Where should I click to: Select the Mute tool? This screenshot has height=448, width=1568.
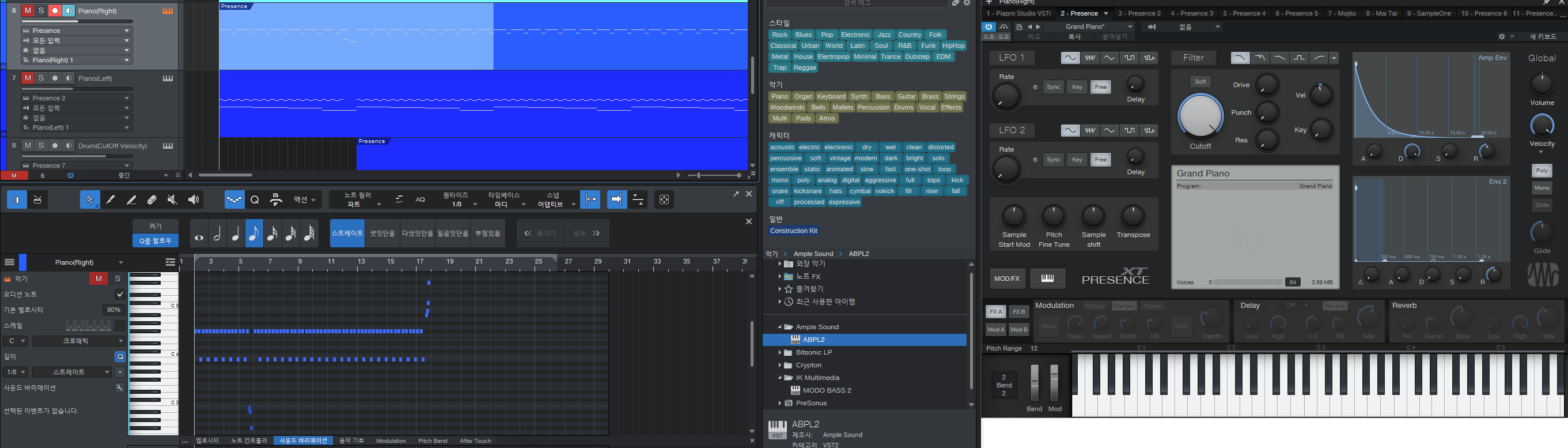[172, 199]
